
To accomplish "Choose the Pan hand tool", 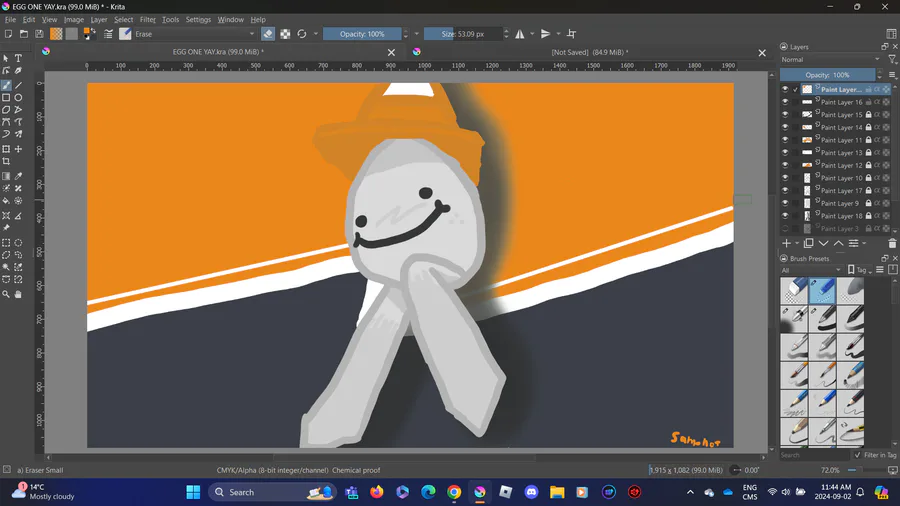I will click(x=18, y=294).
